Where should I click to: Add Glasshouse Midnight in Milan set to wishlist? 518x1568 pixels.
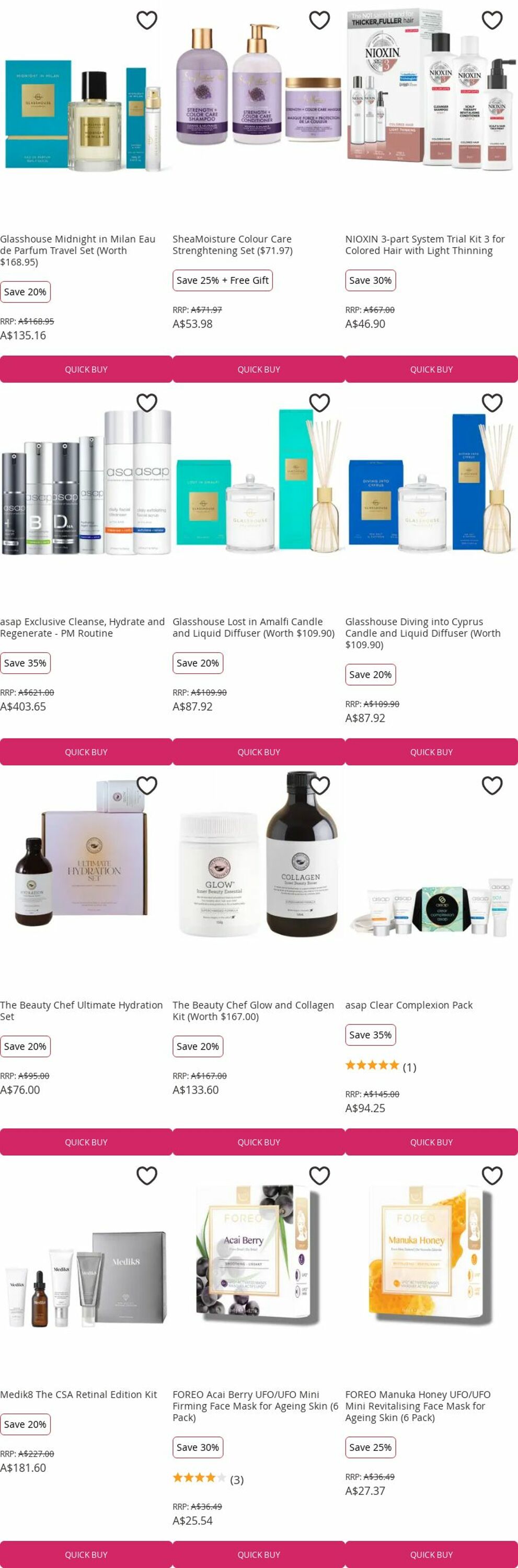coord(147,20)
